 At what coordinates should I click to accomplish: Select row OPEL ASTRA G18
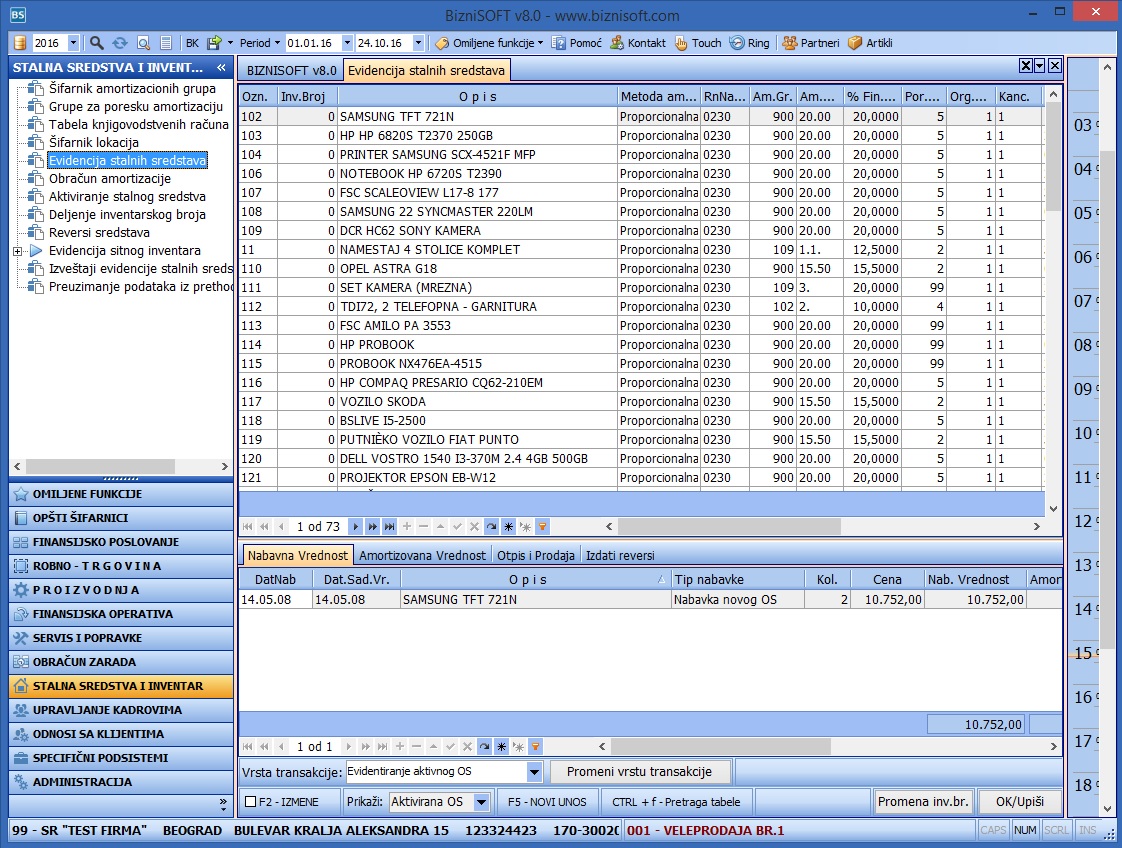(640, 268)
